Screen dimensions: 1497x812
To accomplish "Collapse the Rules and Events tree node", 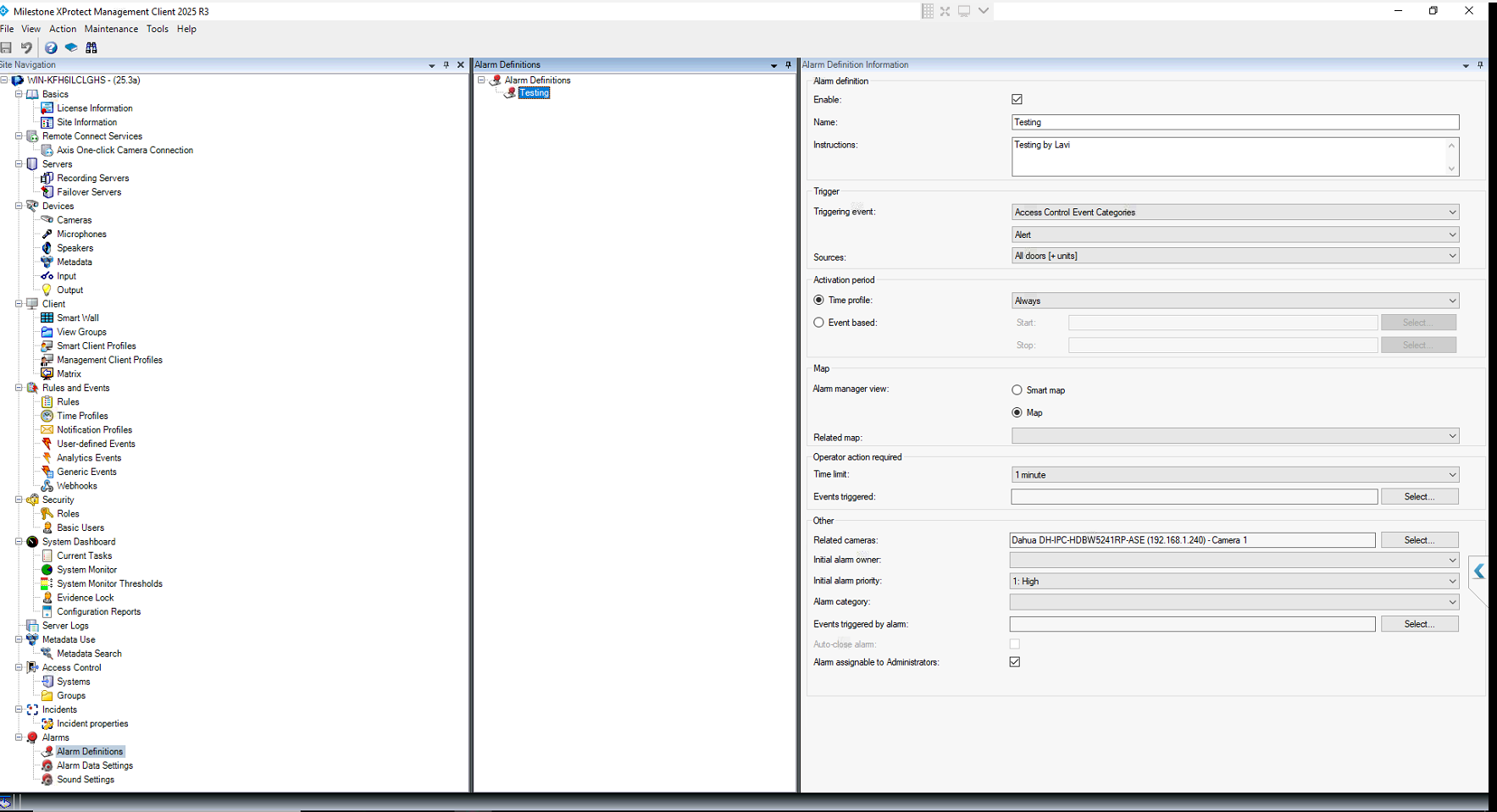I will click(x=19, y=388).
